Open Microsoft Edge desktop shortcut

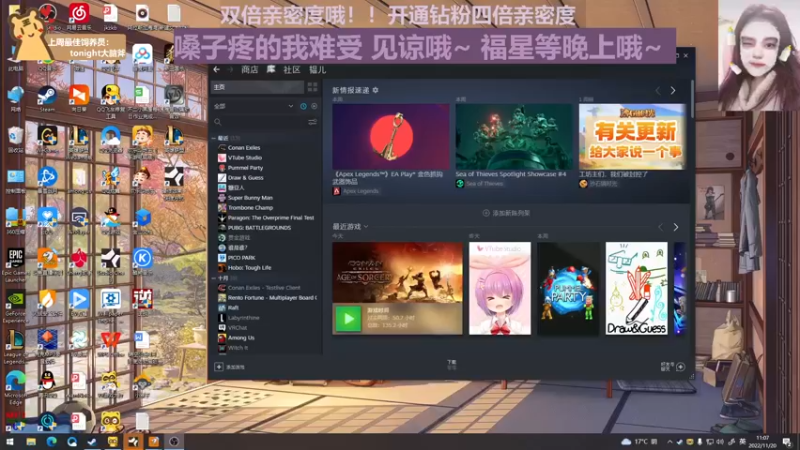pyautogui.click(x=15, y=388)
